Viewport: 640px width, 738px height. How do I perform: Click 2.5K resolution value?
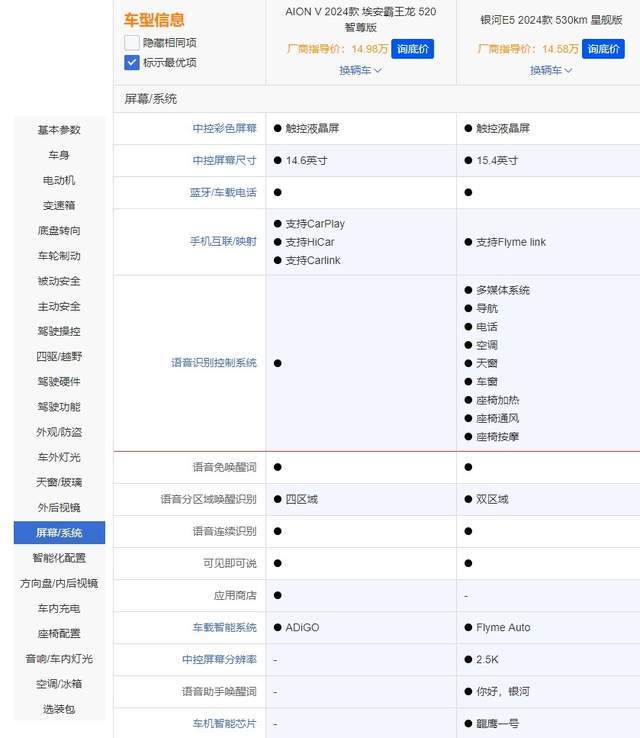point(487,659)
